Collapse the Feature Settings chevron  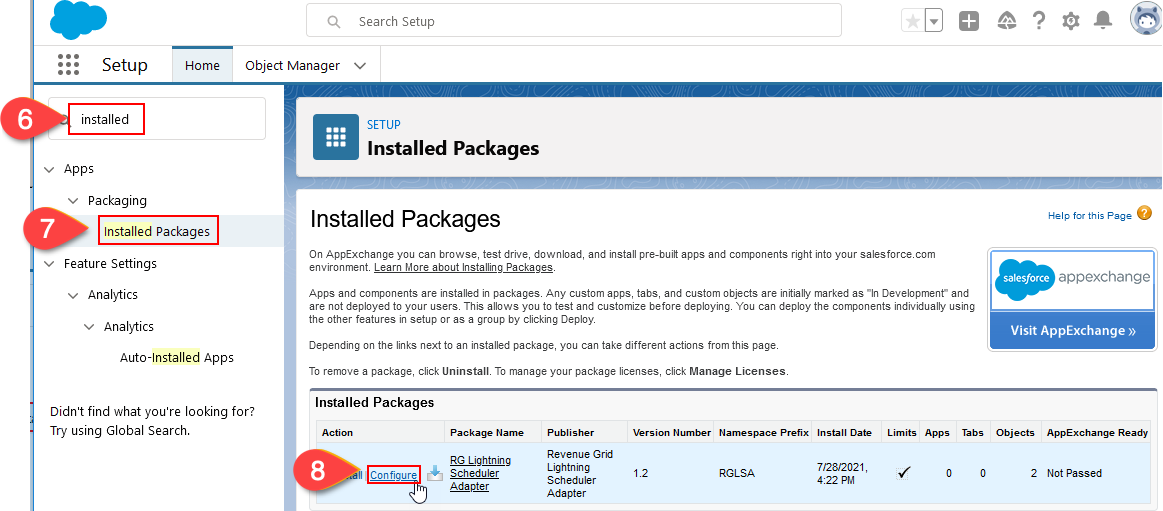50,263
